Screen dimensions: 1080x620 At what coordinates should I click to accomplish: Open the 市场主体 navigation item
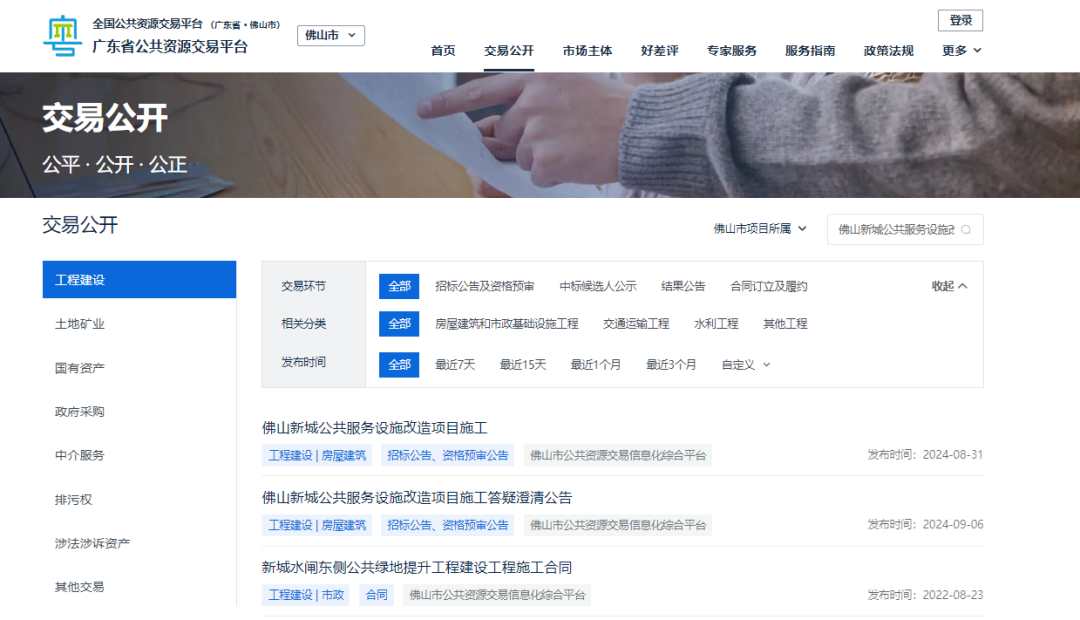pos(587,50)
